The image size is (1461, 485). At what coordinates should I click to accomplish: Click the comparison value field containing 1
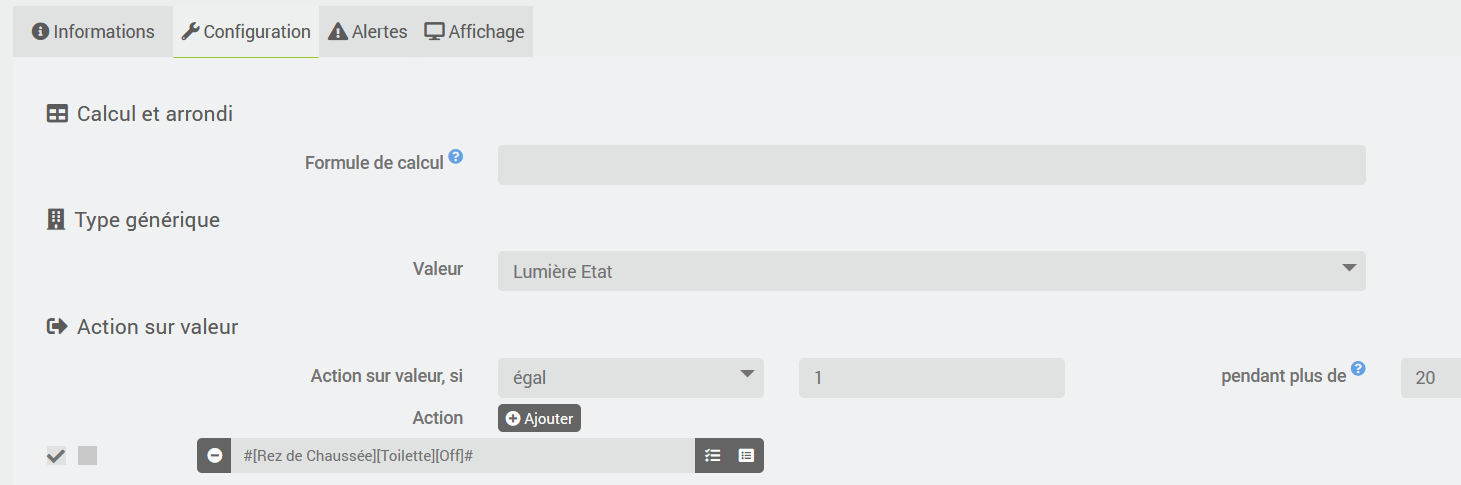point(932,378)
